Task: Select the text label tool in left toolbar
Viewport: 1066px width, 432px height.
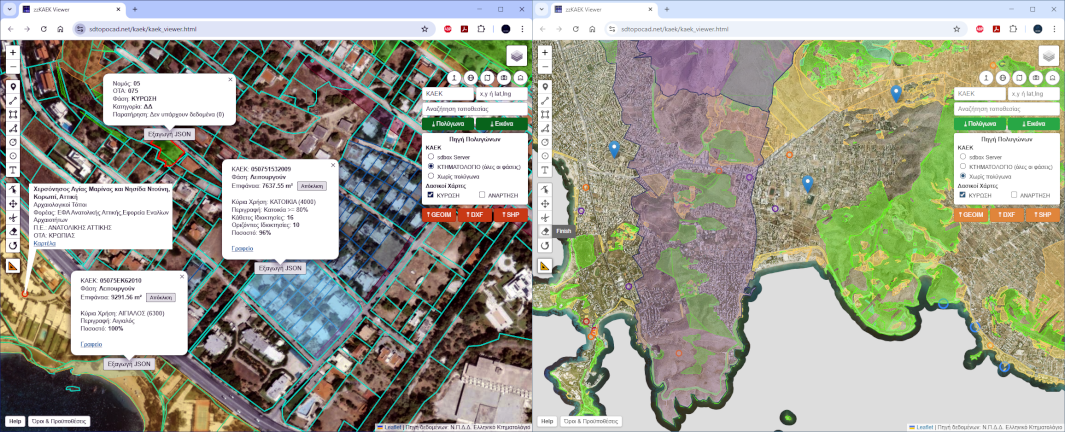Action: [13, 170]
